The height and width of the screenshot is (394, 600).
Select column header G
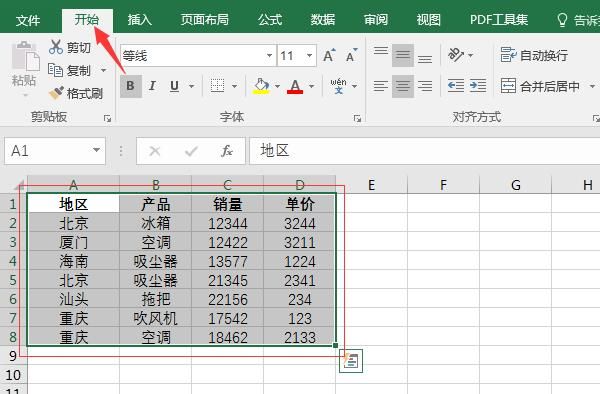pyautogui.click(x=515, y=185)
